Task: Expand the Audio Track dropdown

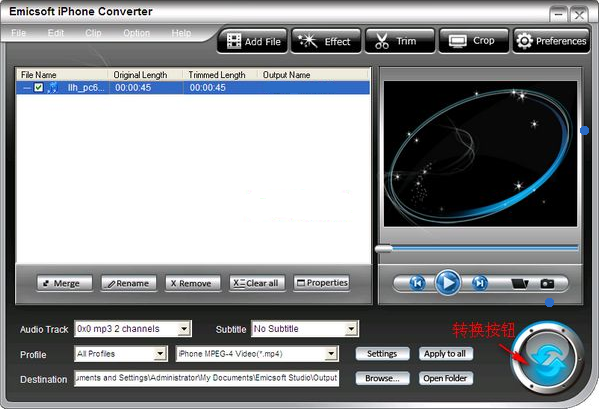Action: tap(184, 329)
